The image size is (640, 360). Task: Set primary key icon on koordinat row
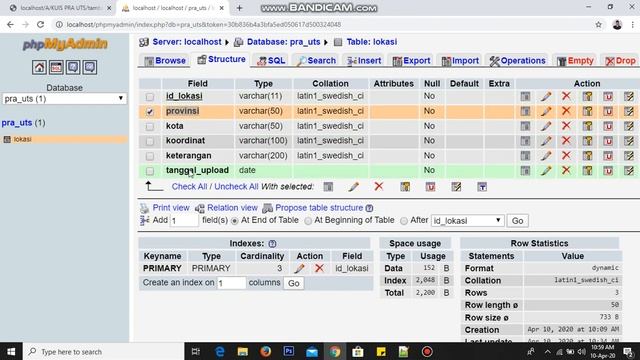(587, 141)
